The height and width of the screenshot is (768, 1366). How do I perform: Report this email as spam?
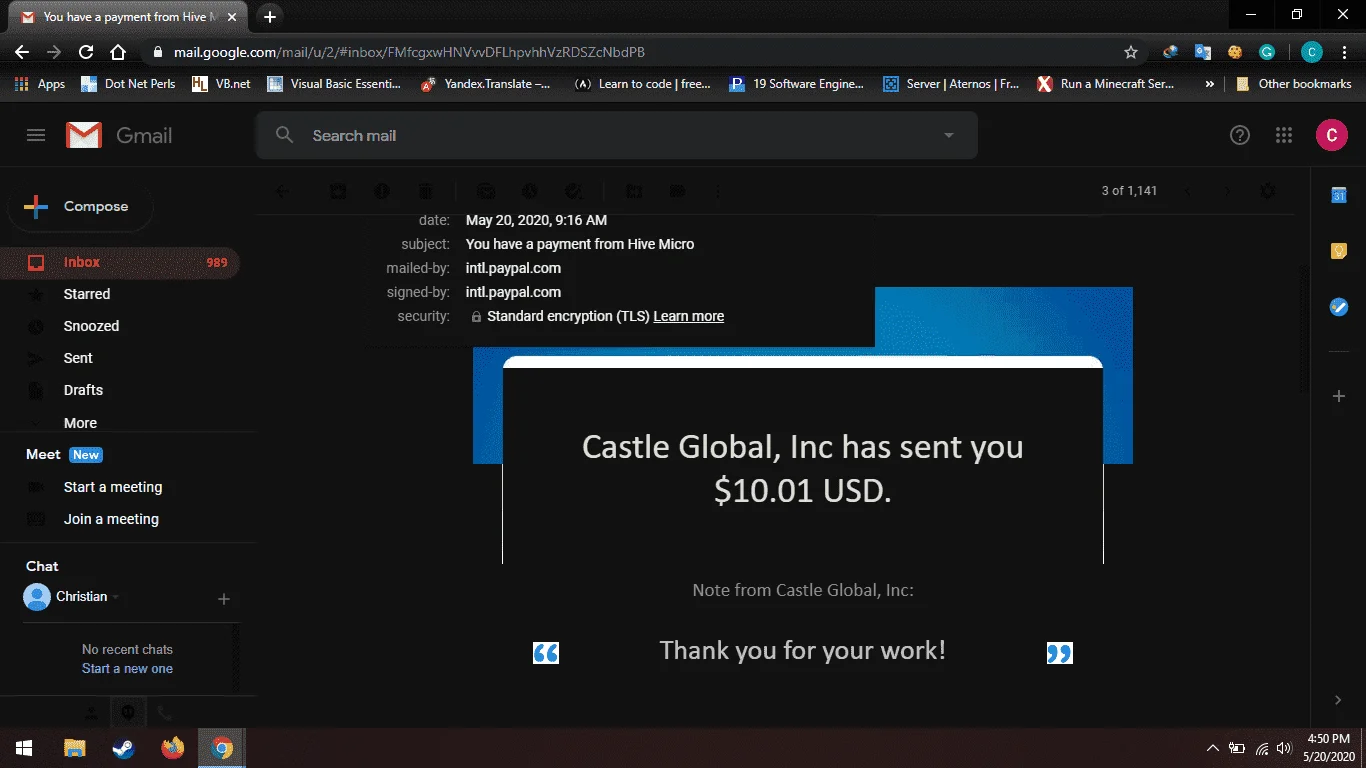point(381,191)
